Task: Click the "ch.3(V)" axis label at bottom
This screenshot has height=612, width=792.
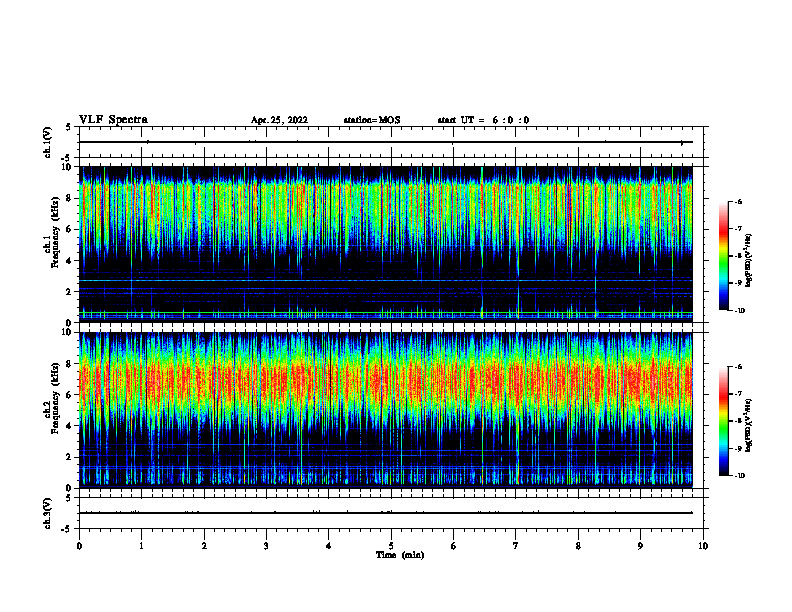Action: tap(48, 513)
